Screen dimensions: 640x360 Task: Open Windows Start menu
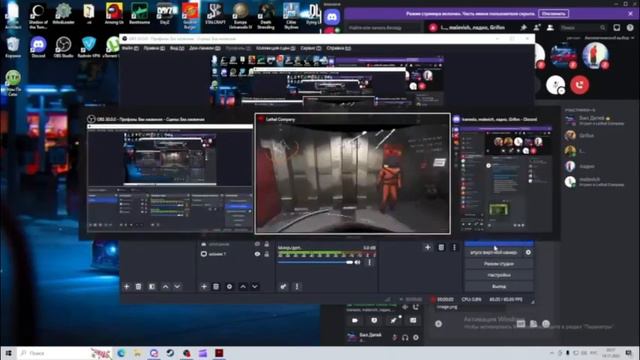pyautogui.click(x=8, y=353)
